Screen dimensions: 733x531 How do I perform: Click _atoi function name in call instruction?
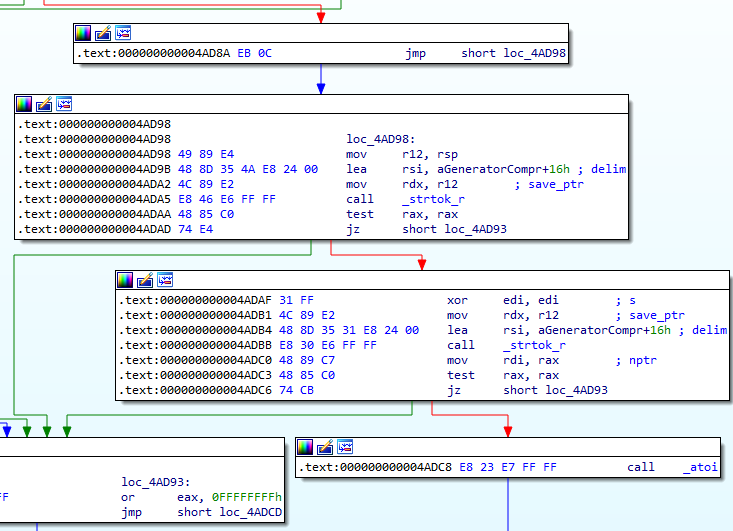pos(700,467)
